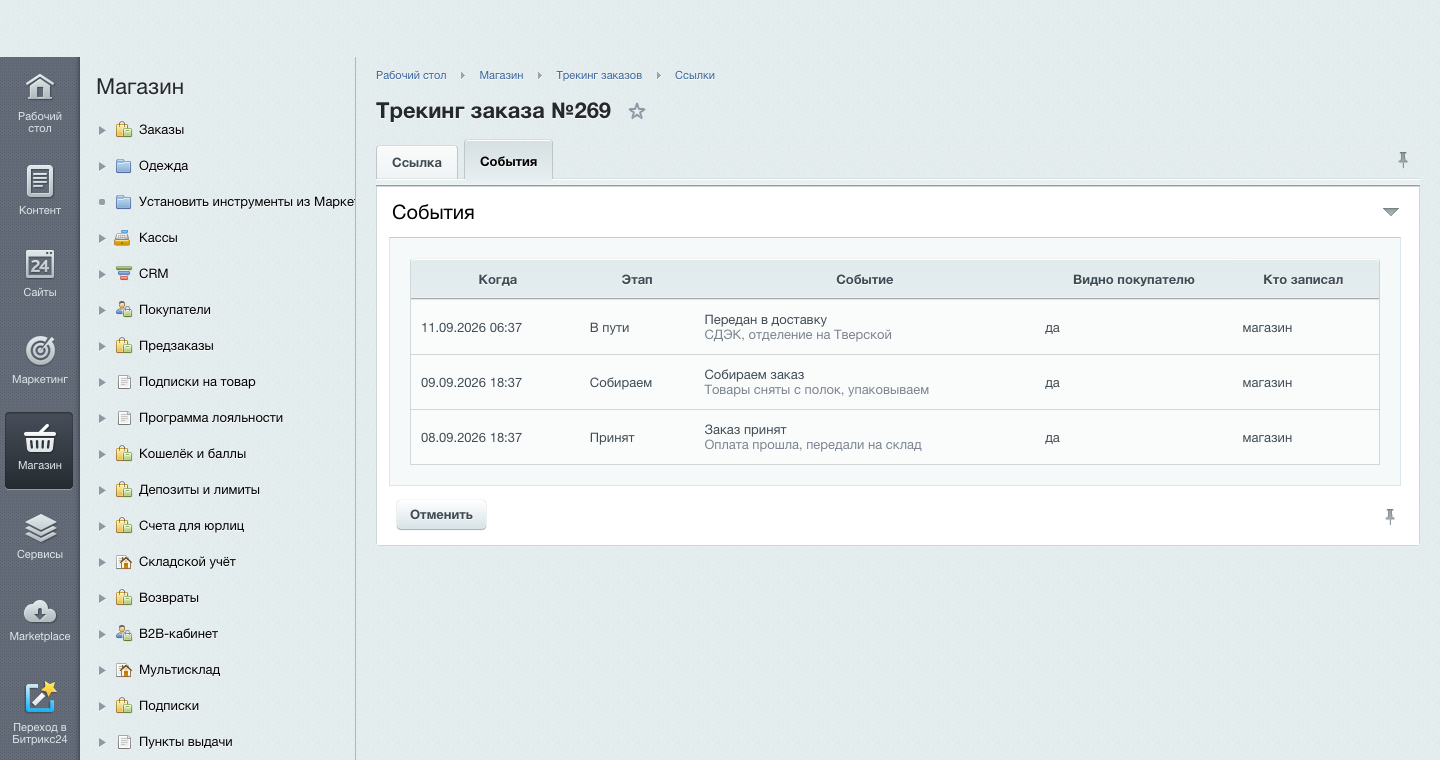Open Счета для юрлиц menu item
Screen dimensions: 1440x760
191,526
